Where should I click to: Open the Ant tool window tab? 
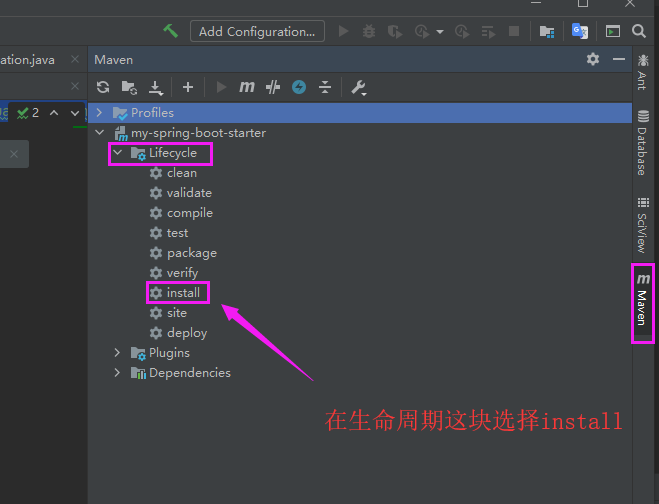(x=643, y=72)
